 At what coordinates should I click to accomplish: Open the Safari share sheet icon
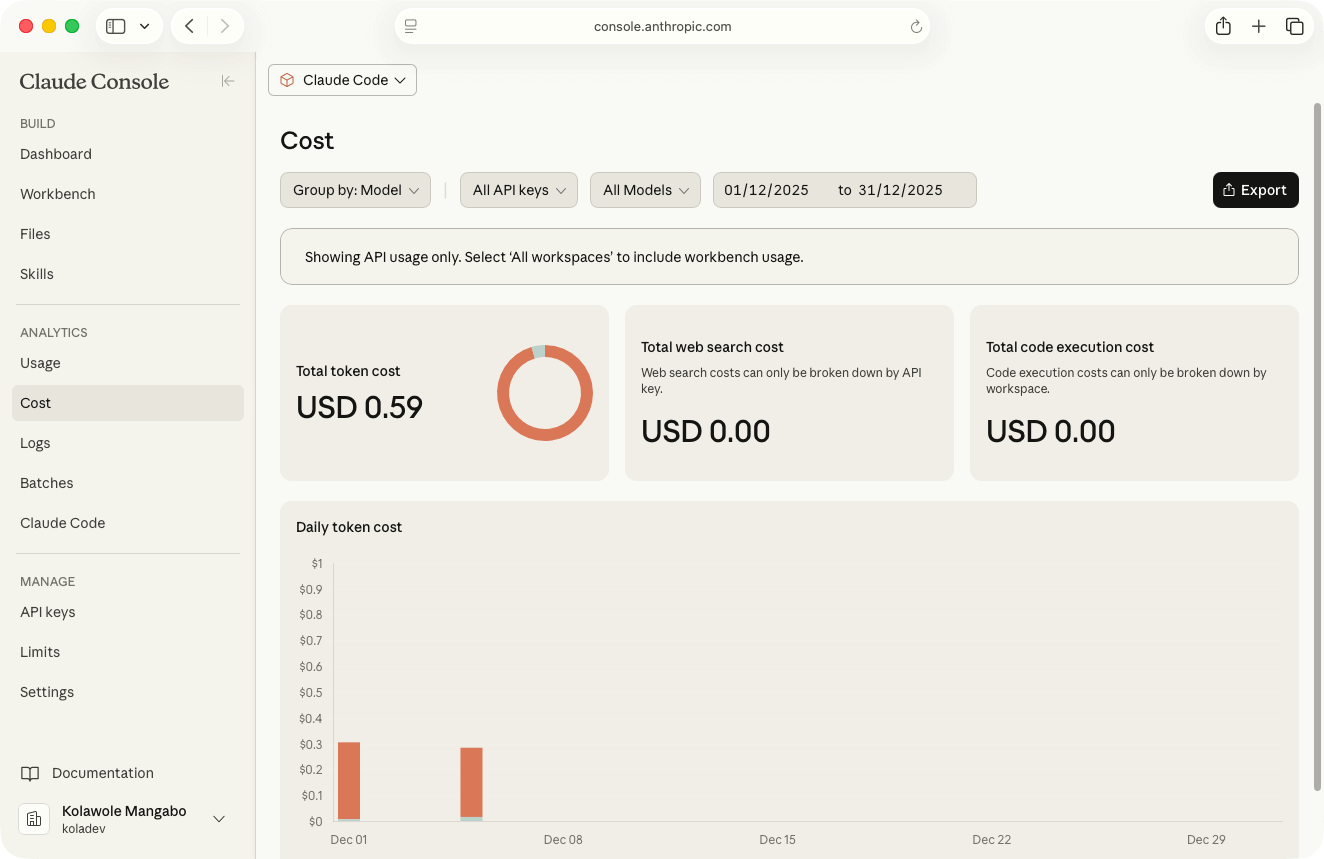point(1223,26)
